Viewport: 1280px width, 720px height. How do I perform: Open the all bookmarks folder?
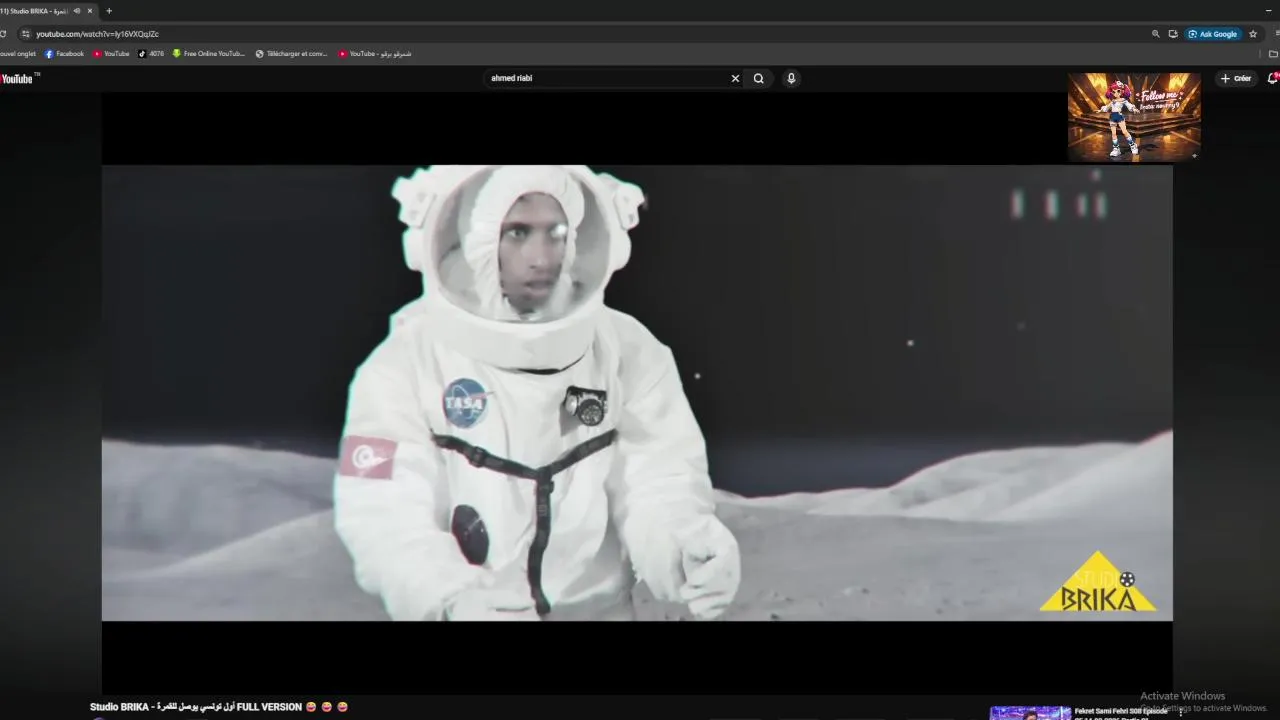pos(1274,54)
